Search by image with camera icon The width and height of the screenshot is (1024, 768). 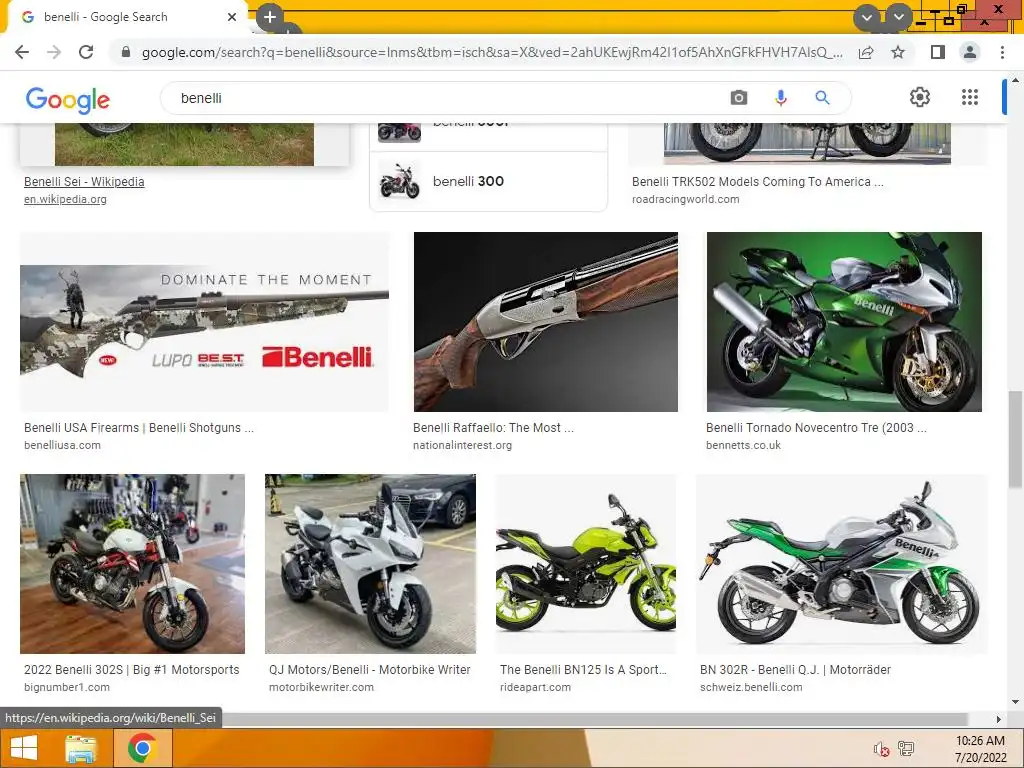[x=739, y=98]
